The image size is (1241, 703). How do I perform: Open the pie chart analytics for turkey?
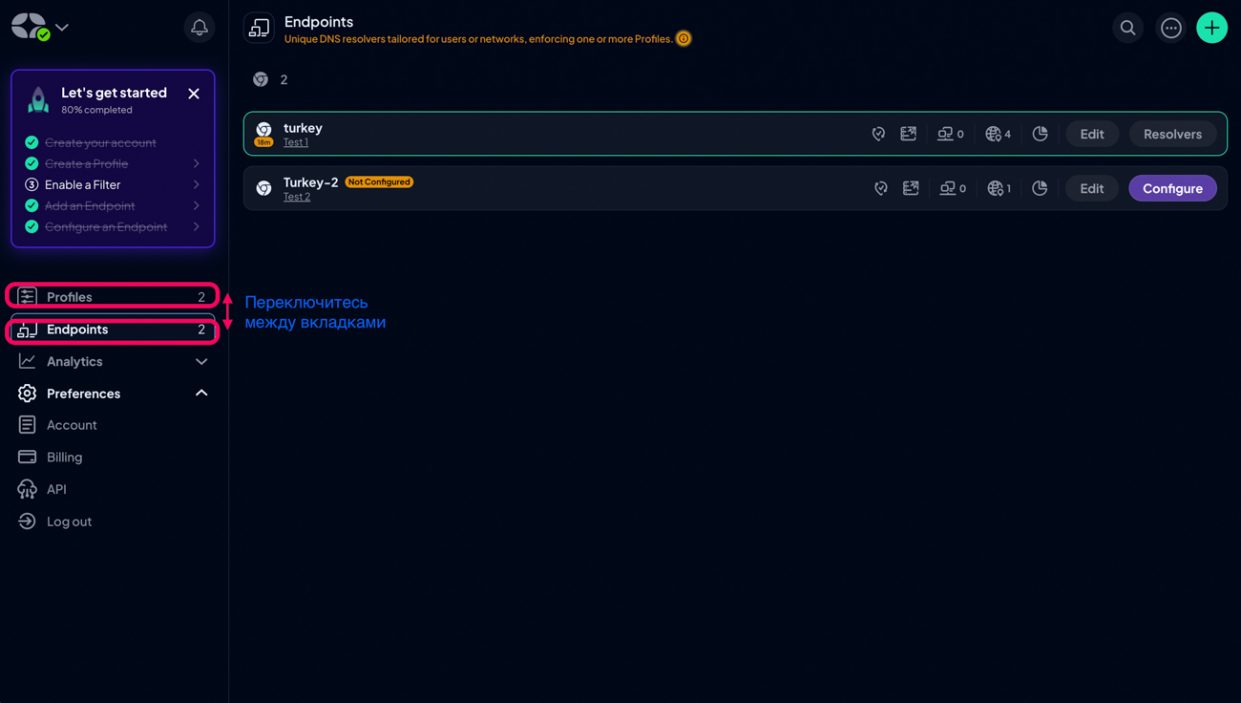pyautogui.click(x=1040, y=134)
